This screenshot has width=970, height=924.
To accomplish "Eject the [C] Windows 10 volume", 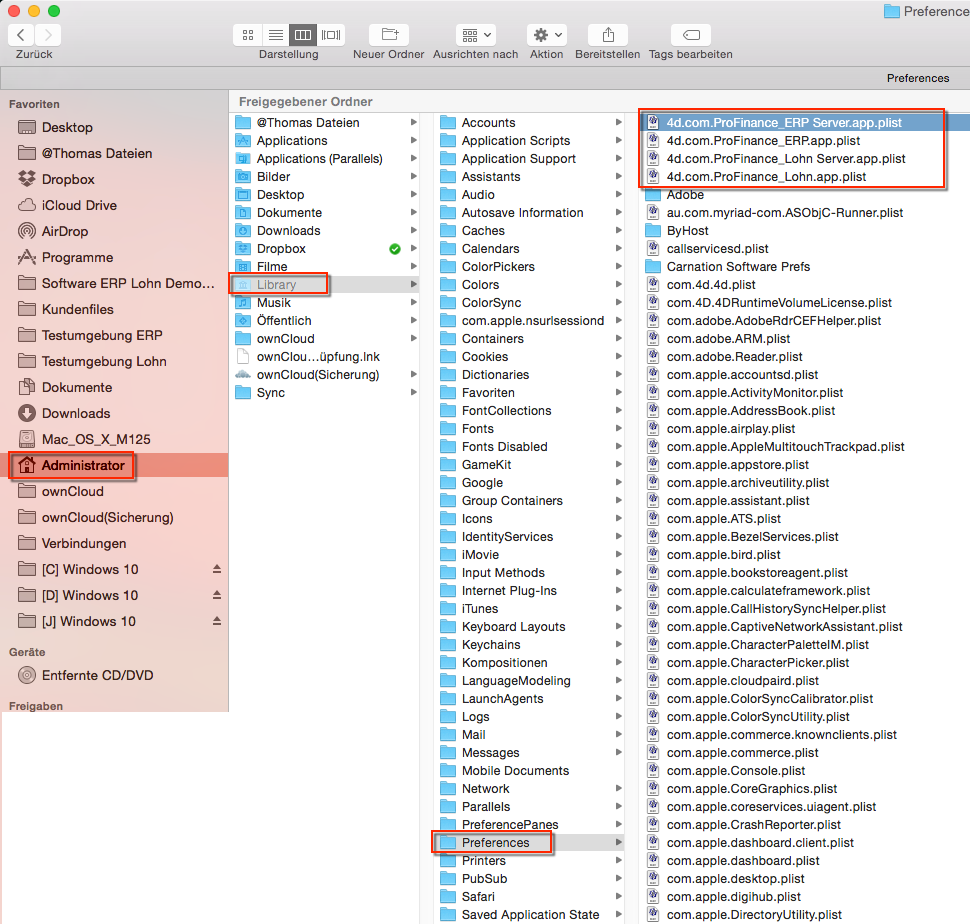I will pos(217,569).
